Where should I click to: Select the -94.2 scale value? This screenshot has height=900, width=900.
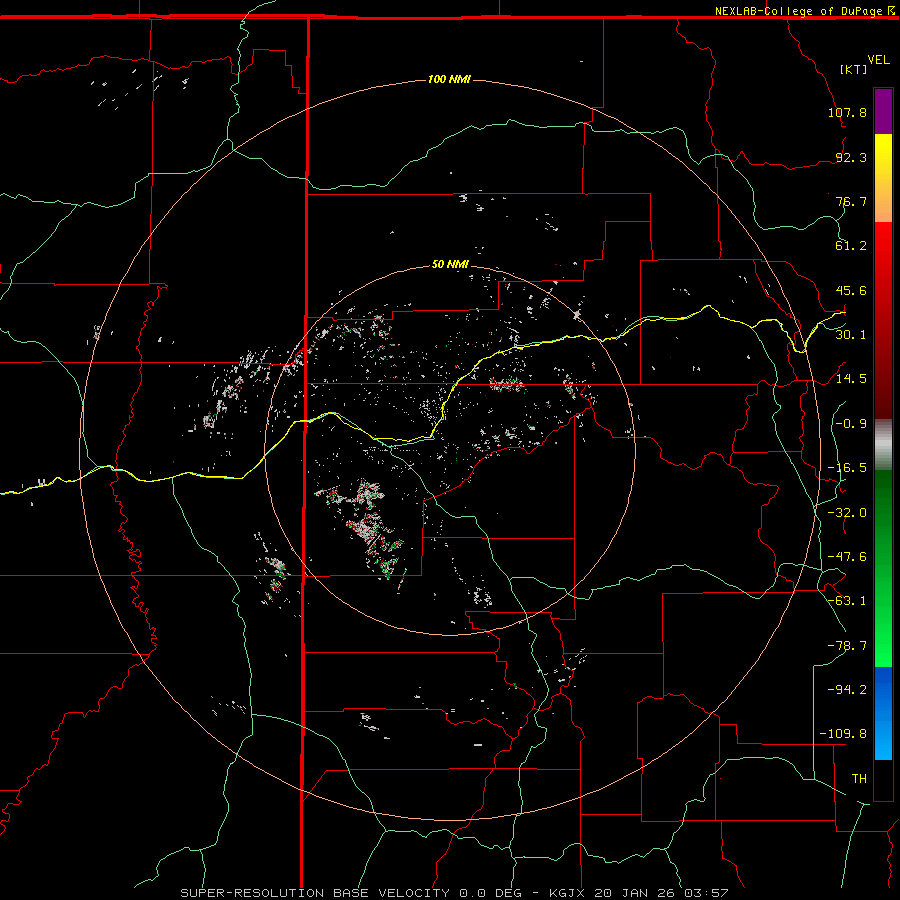coord(847,689)
